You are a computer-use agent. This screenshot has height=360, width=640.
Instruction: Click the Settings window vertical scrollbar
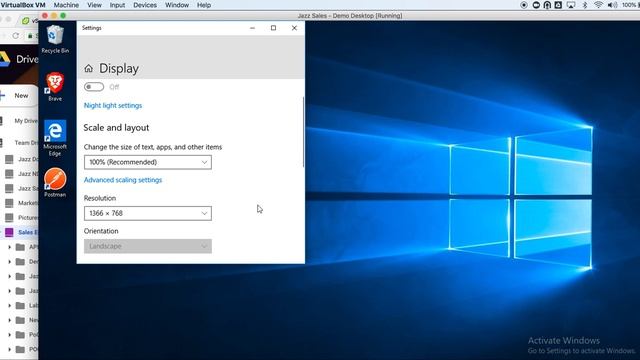[x=303, y=132]
